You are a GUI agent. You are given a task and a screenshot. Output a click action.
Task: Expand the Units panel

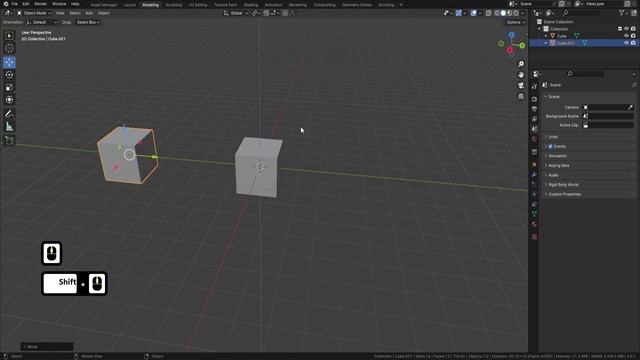pyautogui.click(x=589, y=137)
